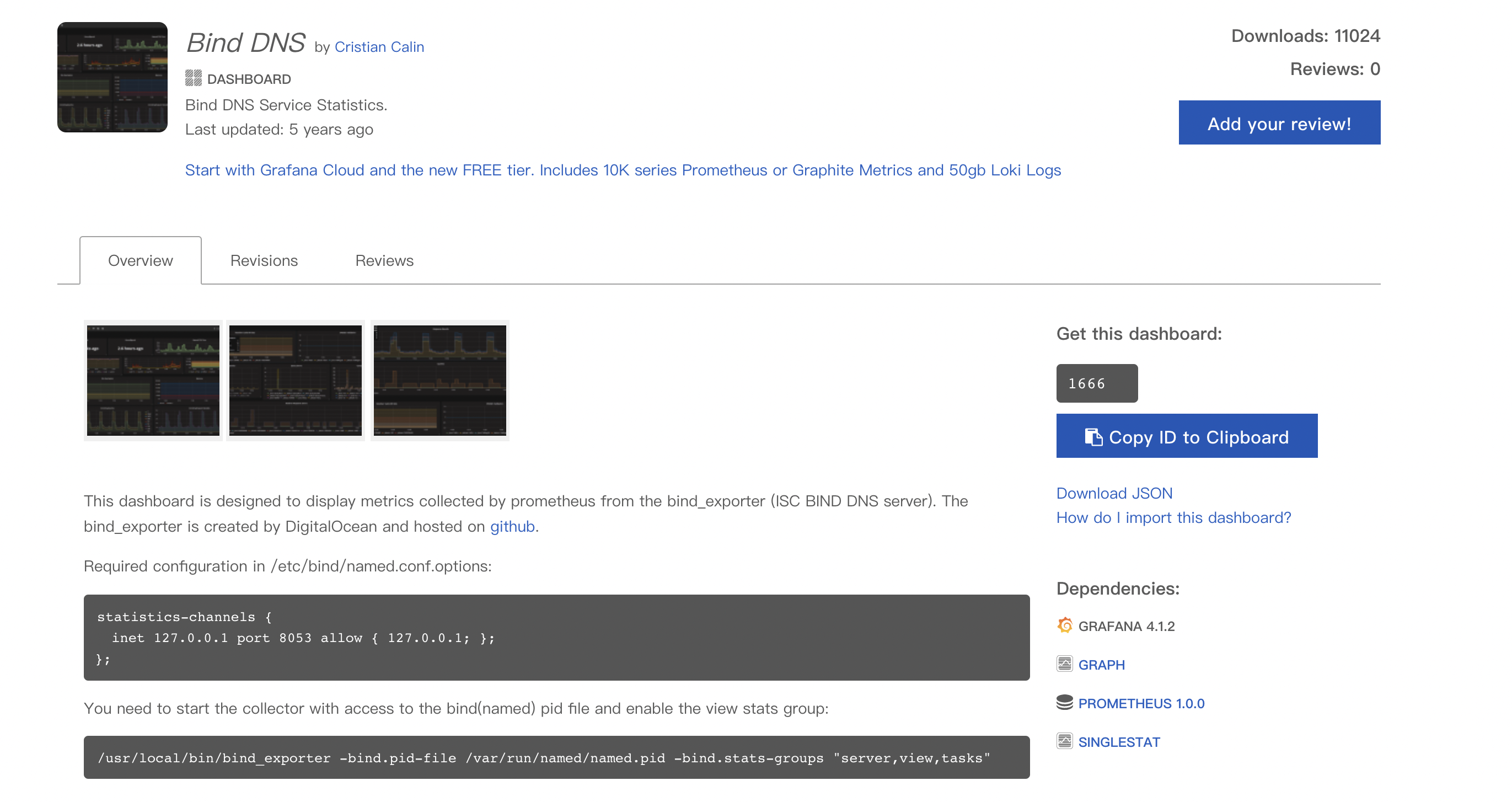Click the Grafana logo icon in Dependencies
Image resolution: width=1512 pixels, height=802 pixels.
[x=1064, y=625]
